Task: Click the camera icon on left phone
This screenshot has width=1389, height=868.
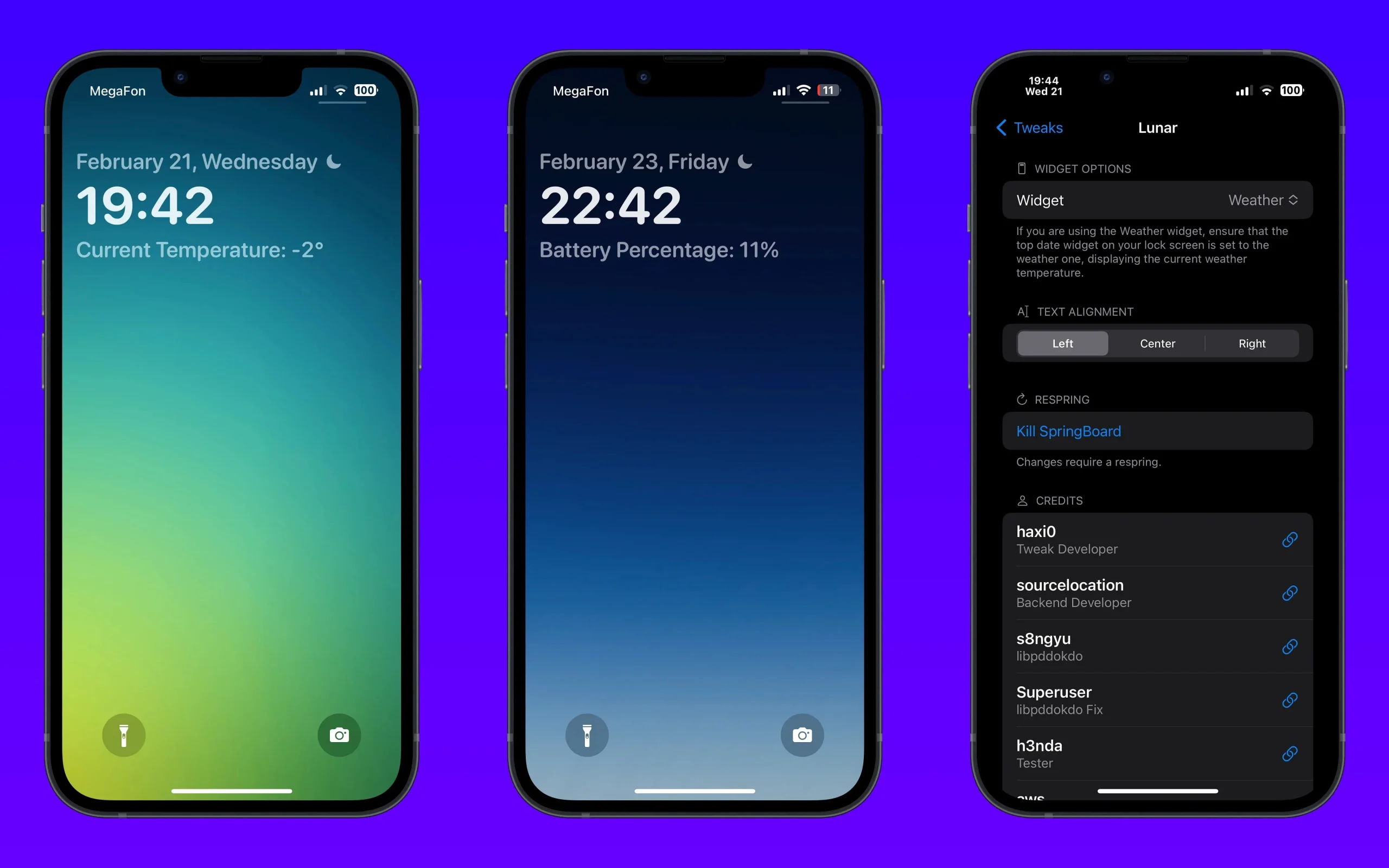Action: (337, 733)
